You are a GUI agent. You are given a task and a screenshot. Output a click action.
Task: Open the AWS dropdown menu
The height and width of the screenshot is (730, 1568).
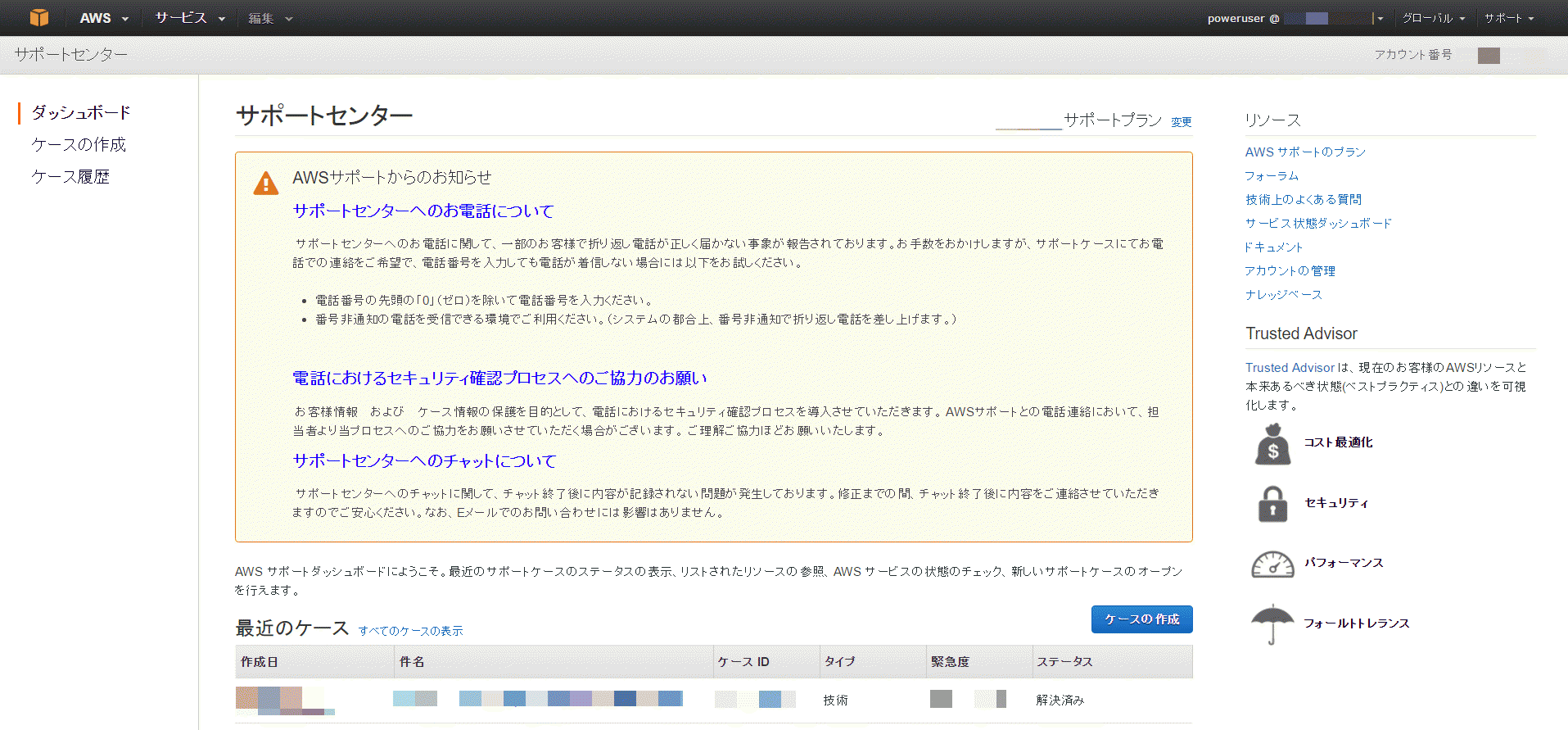103,18
